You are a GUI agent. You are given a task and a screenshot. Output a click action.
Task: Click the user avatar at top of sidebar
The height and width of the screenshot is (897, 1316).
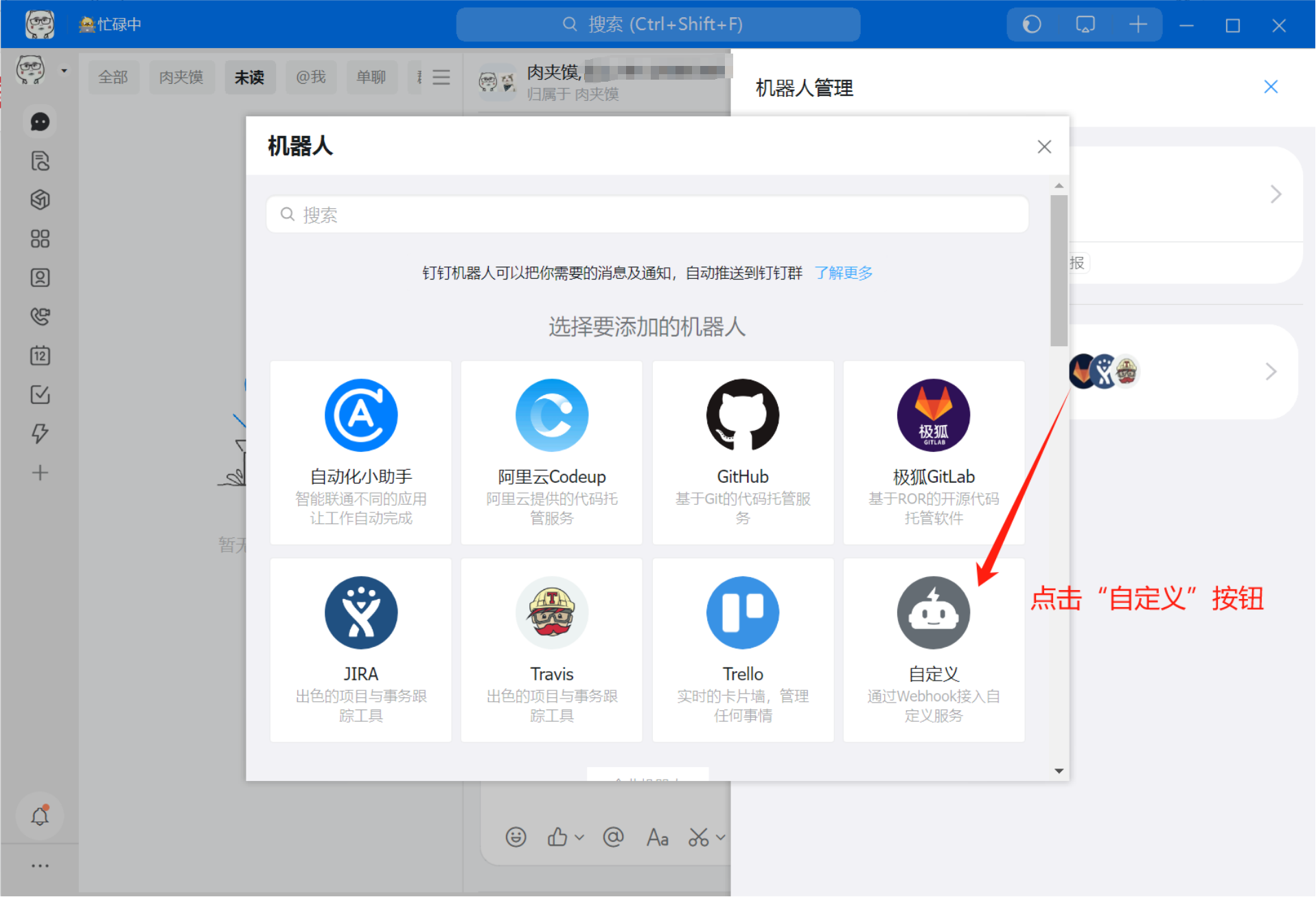point(31,71)
